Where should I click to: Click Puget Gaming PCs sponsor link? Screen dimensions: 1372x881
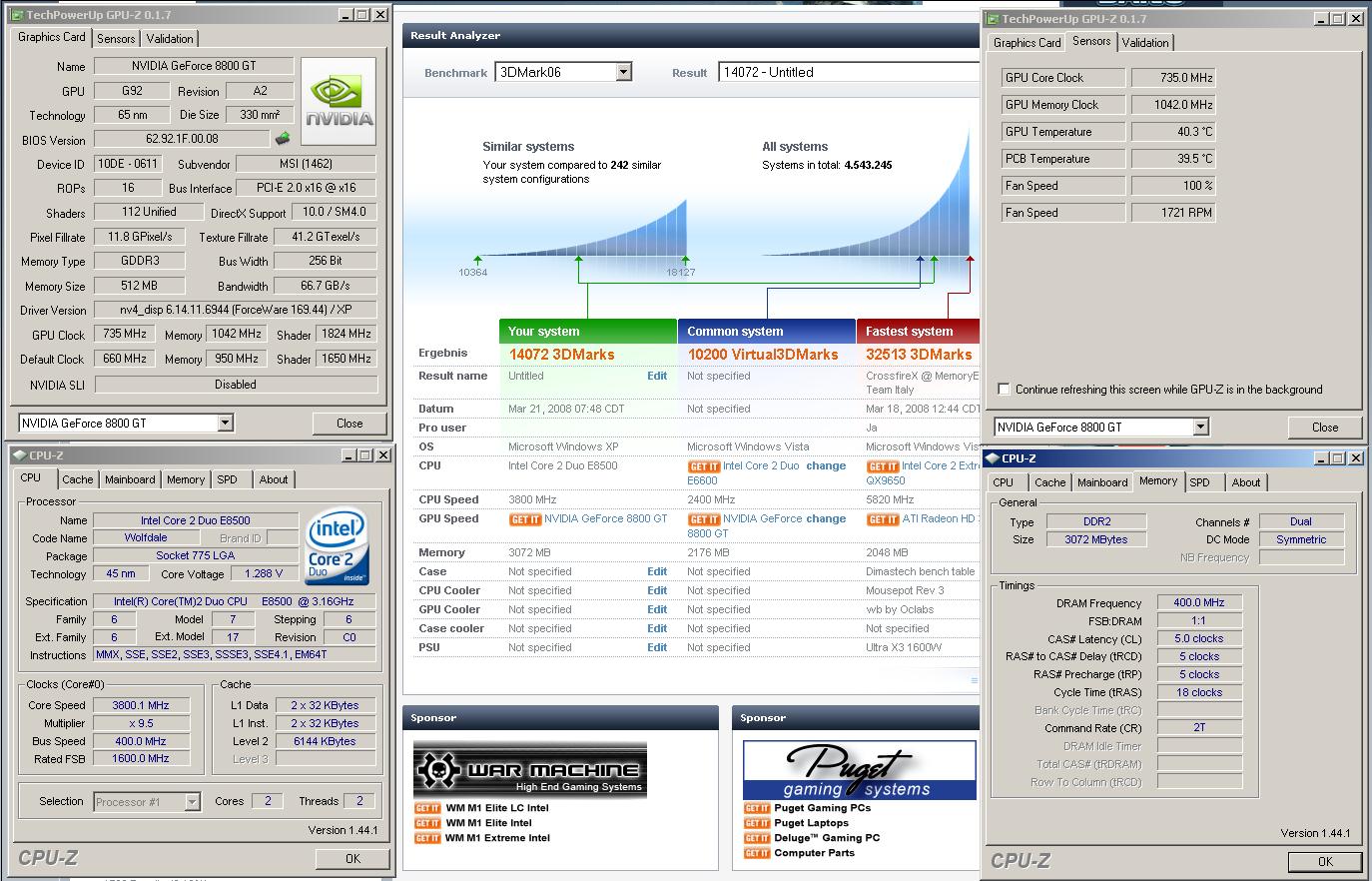(x=823, y=808)
